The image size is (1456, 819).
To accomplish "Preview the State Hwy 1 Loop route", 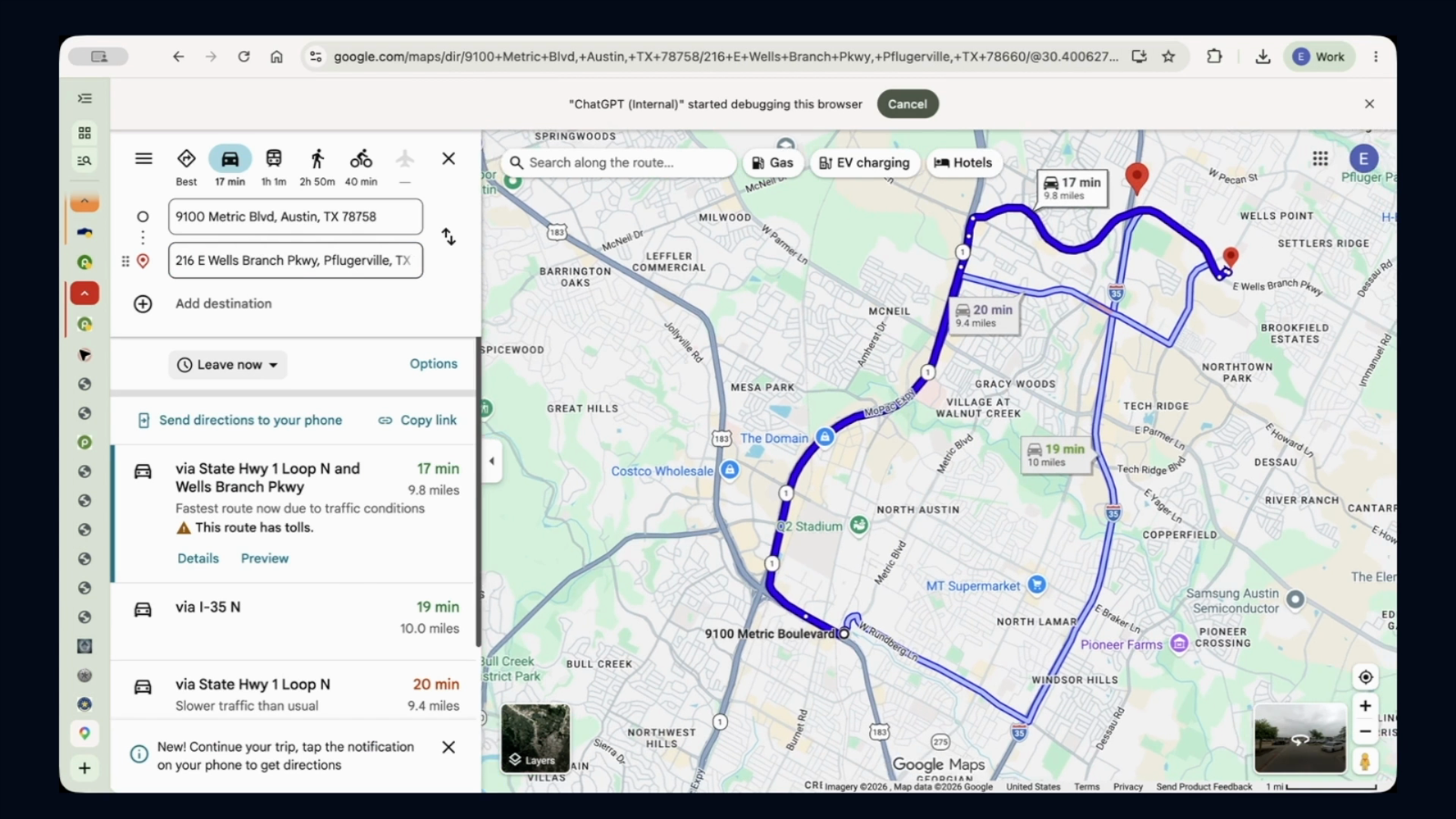I will 265,559.
